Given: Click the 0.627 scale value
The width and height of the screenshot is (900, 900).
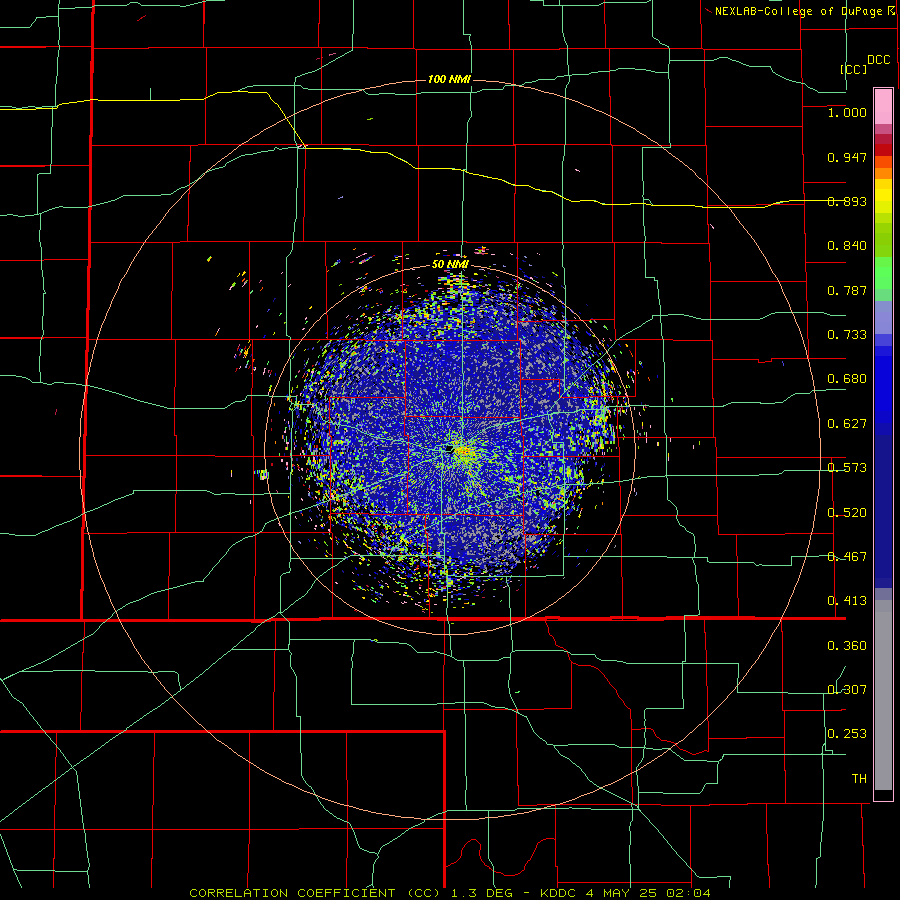Looking at the screenshot, I should (x=847, y=424).
